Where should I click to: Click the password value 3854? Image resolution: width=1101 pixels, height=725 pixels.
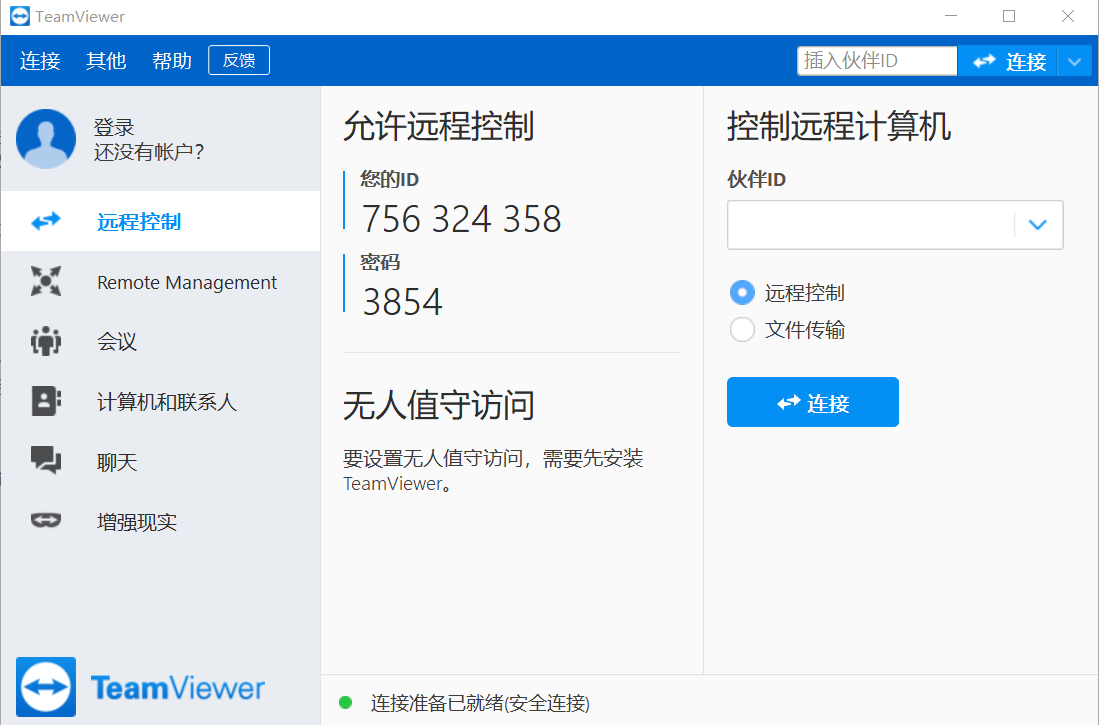tap(402, 302)
